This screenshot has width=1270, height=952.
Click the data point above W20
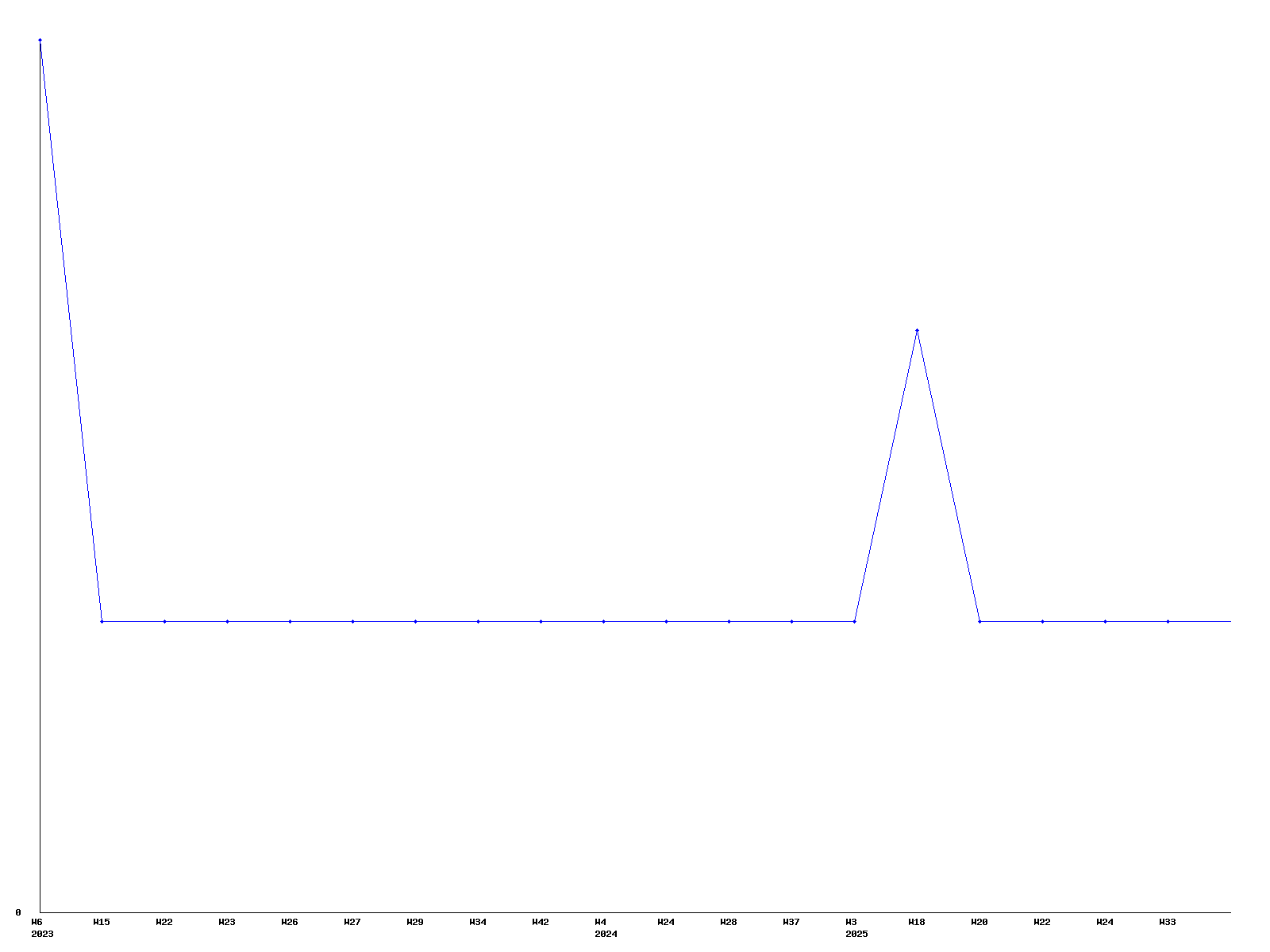click(979, 621)
